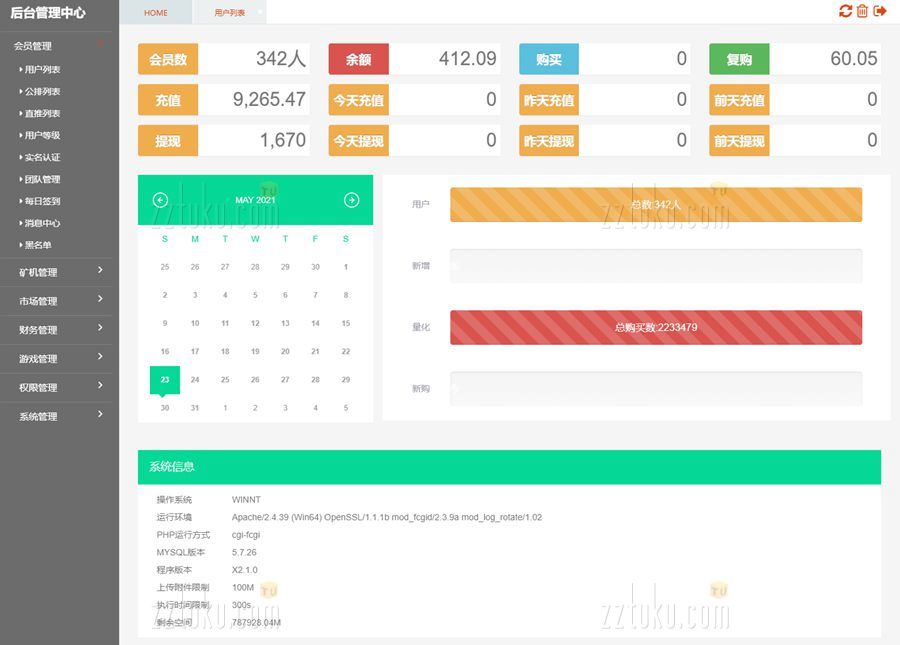Go to previous month in calendar
Image resolution: width=900 pixels, height=645 pixels.
pyautogui.click(x=160, y=200)
